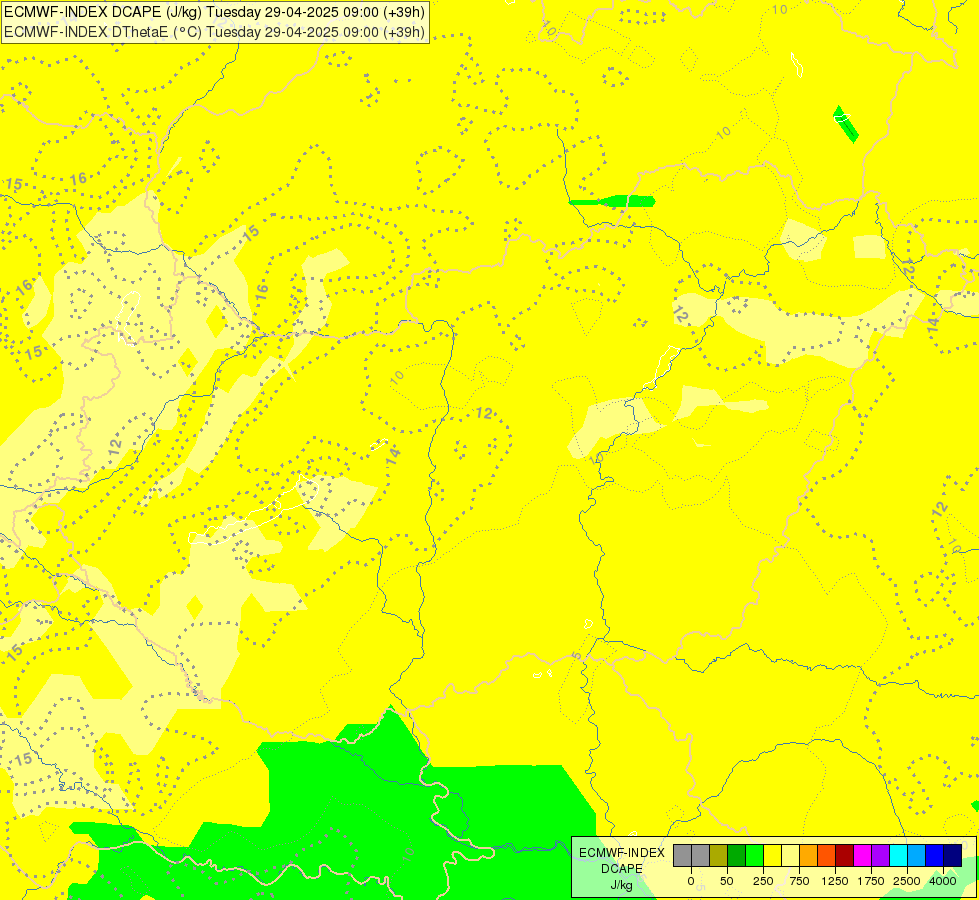Click the legend's 1750 tick label
Viewport: 979px width, 900px height.
pos(871,881)
